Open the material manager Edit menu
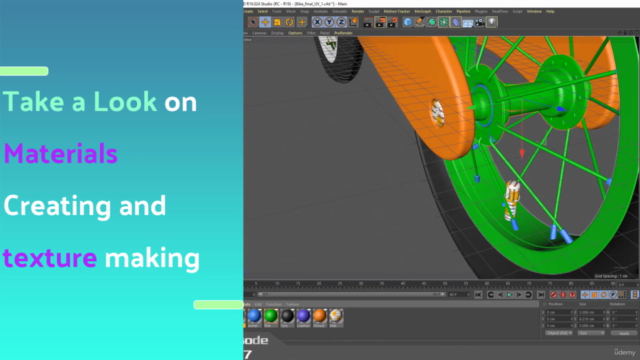This screenshot has height=360, width=640. click(258, 304)
